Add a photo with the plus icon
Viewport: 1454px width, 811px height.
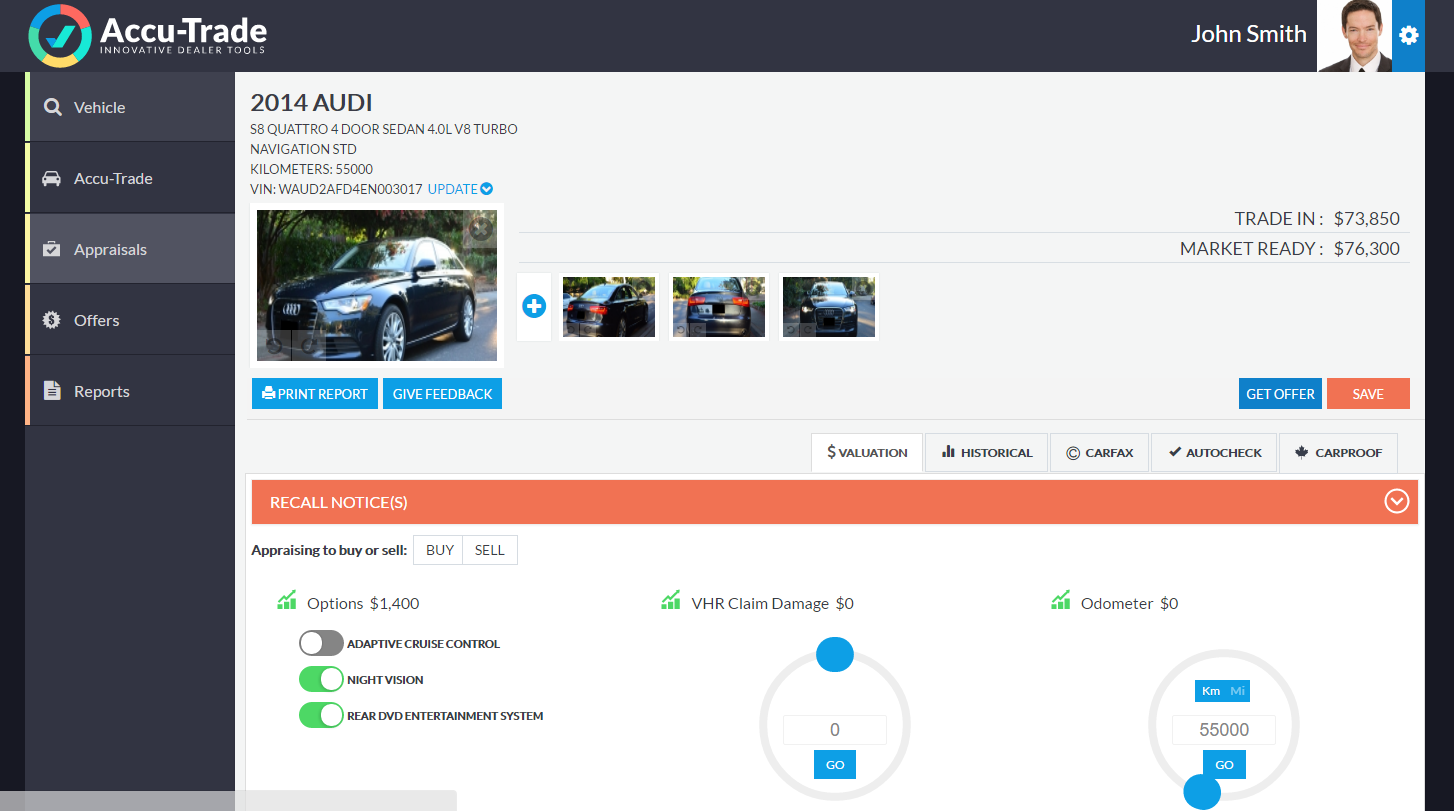pyautogui.click(x=534, y=306)
